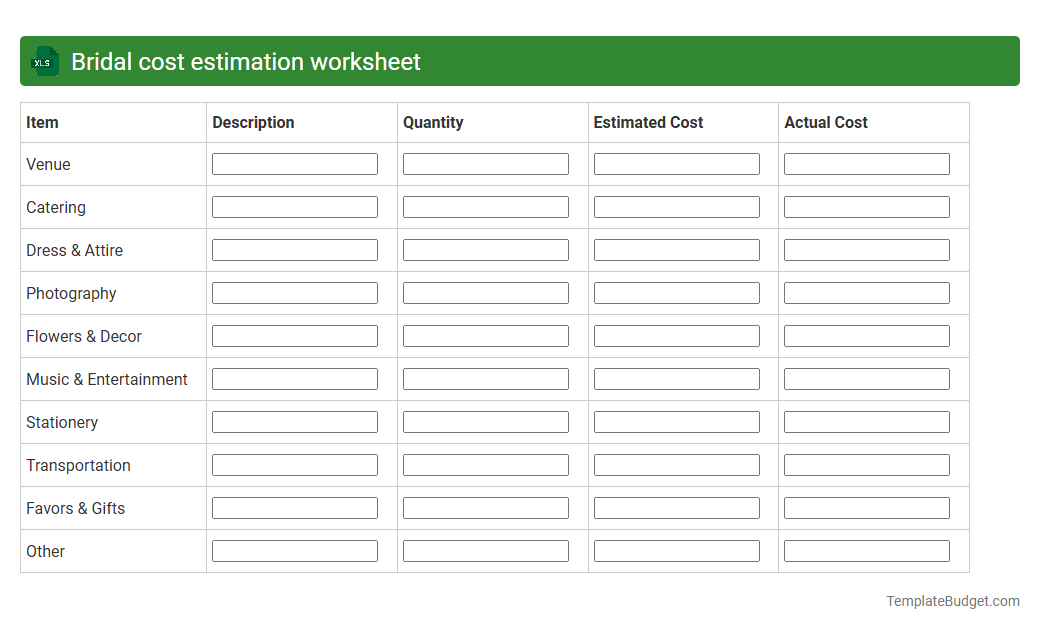This screenshot has width=1040, height=630.
Task: Click the Transportation actual cost box
Action: click(x=866, y=464)
